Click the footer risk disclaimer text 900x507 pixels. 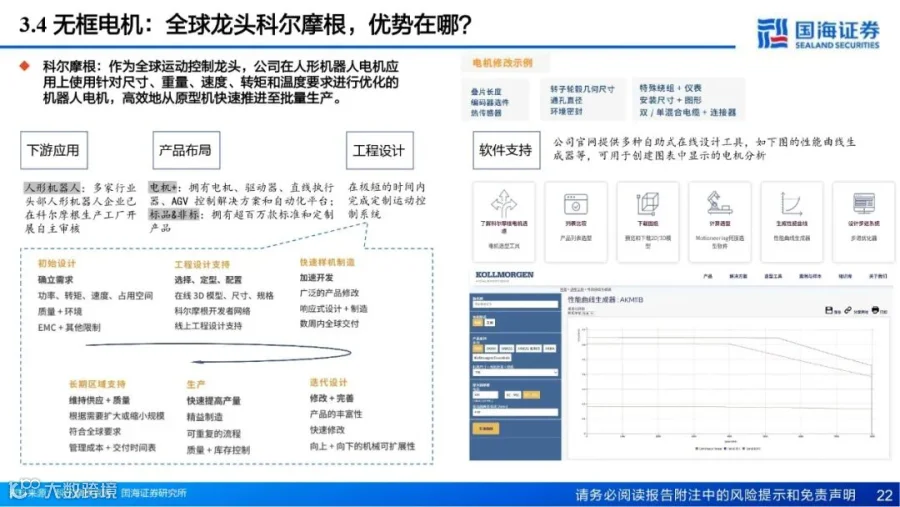[716, 495]
